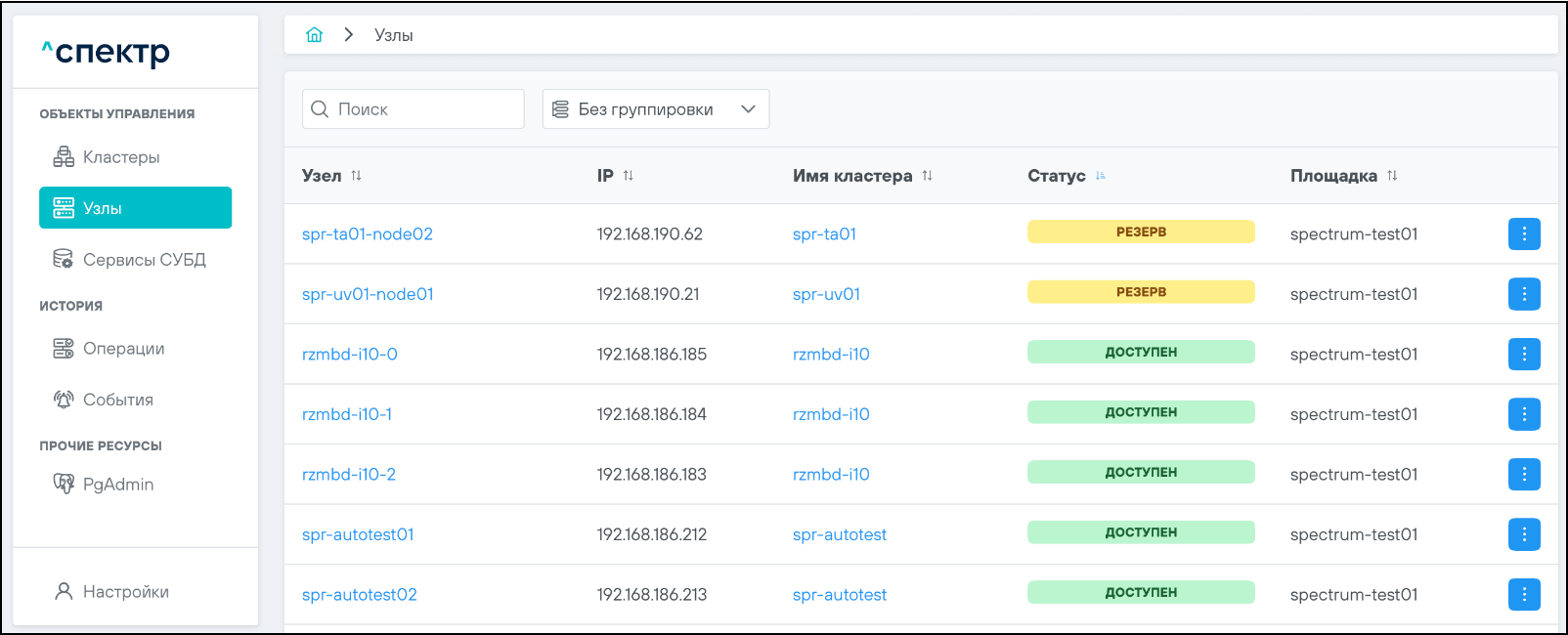Click the Спектр logo
The height and width of the screenshot is (635, 1568).
point(106,52)
